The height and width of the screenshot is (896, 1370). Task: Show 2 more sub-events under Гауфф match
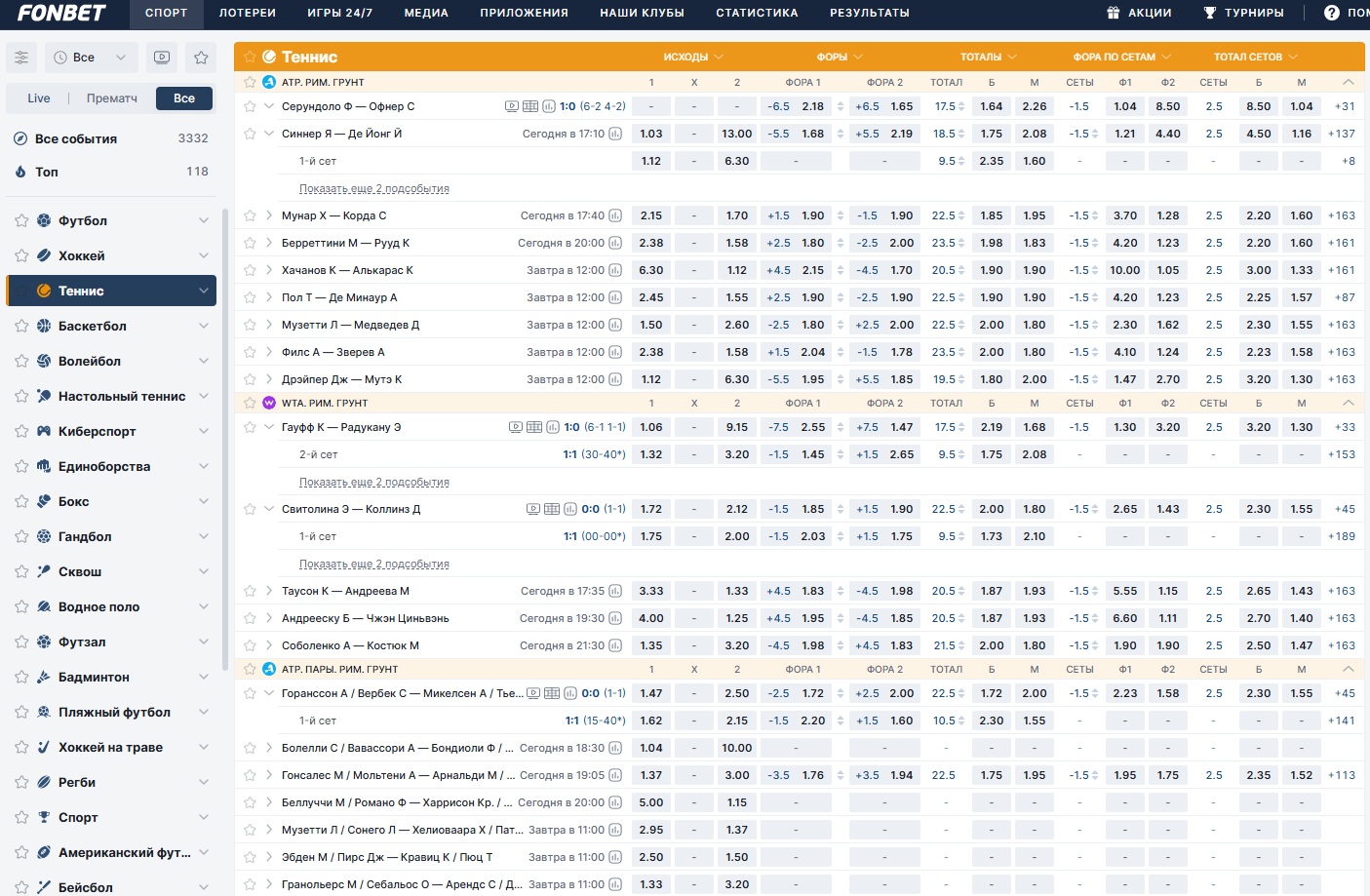pos(374,482)
